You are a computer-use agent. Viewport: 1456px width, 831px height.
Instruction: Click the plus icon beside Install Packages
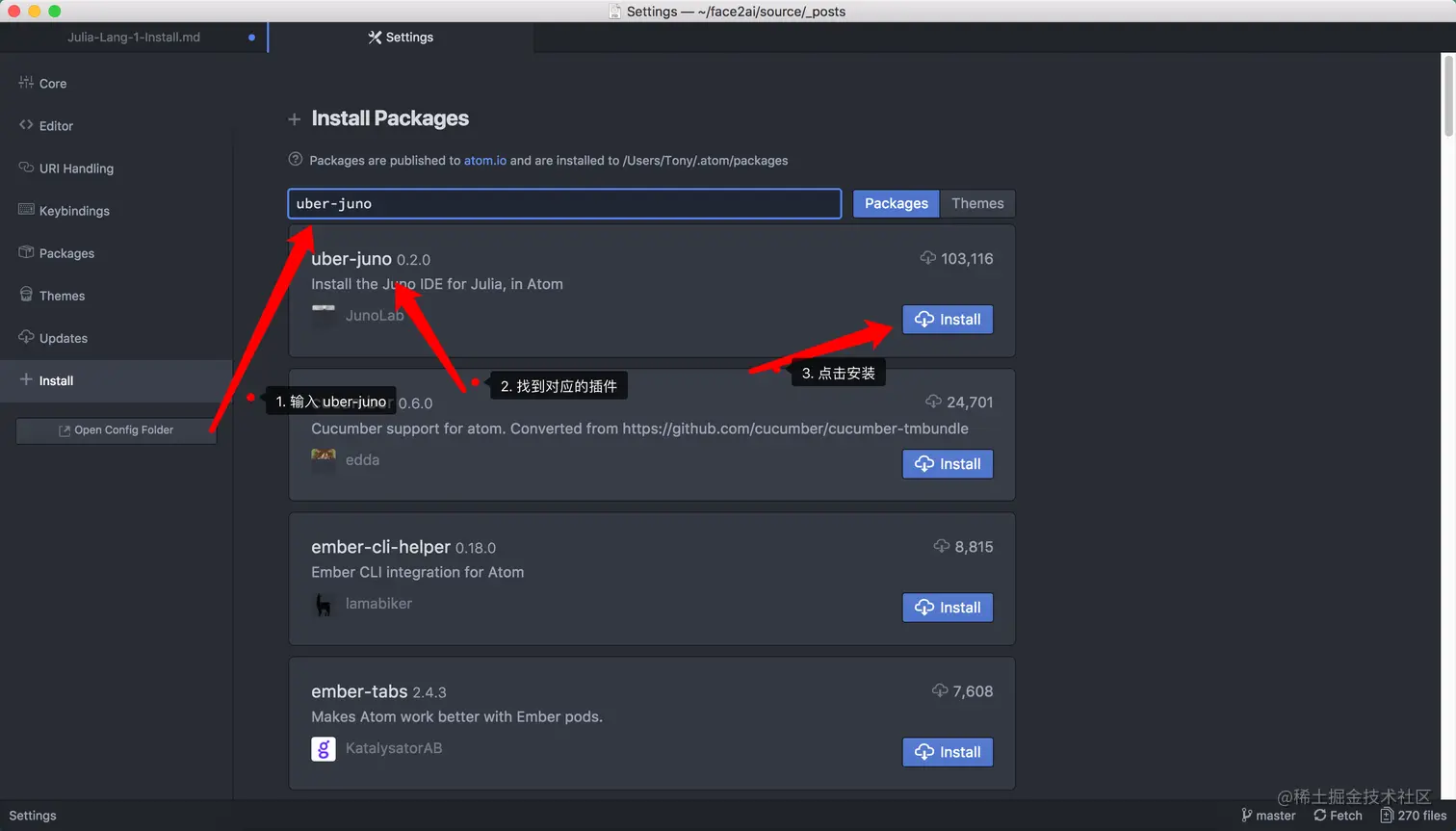click(295, 119)
